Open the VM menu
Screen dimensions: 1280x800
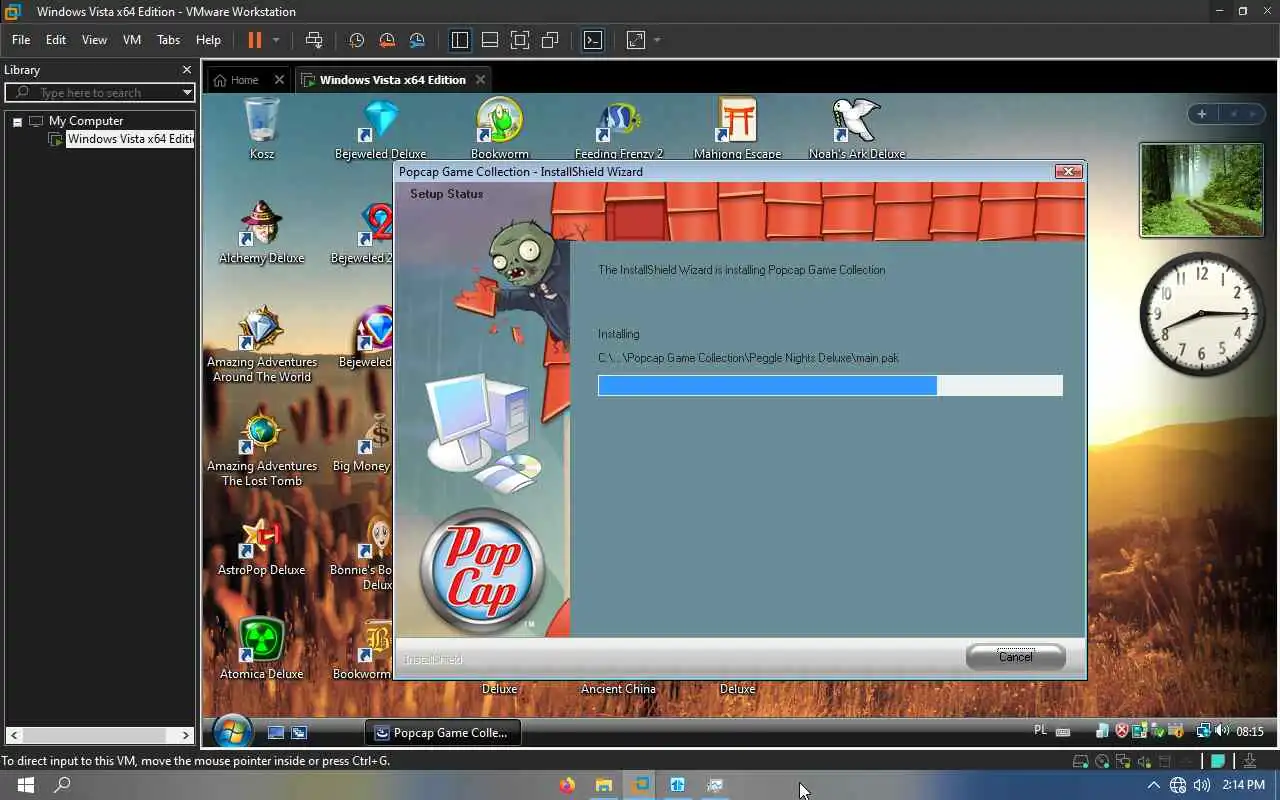132,40
